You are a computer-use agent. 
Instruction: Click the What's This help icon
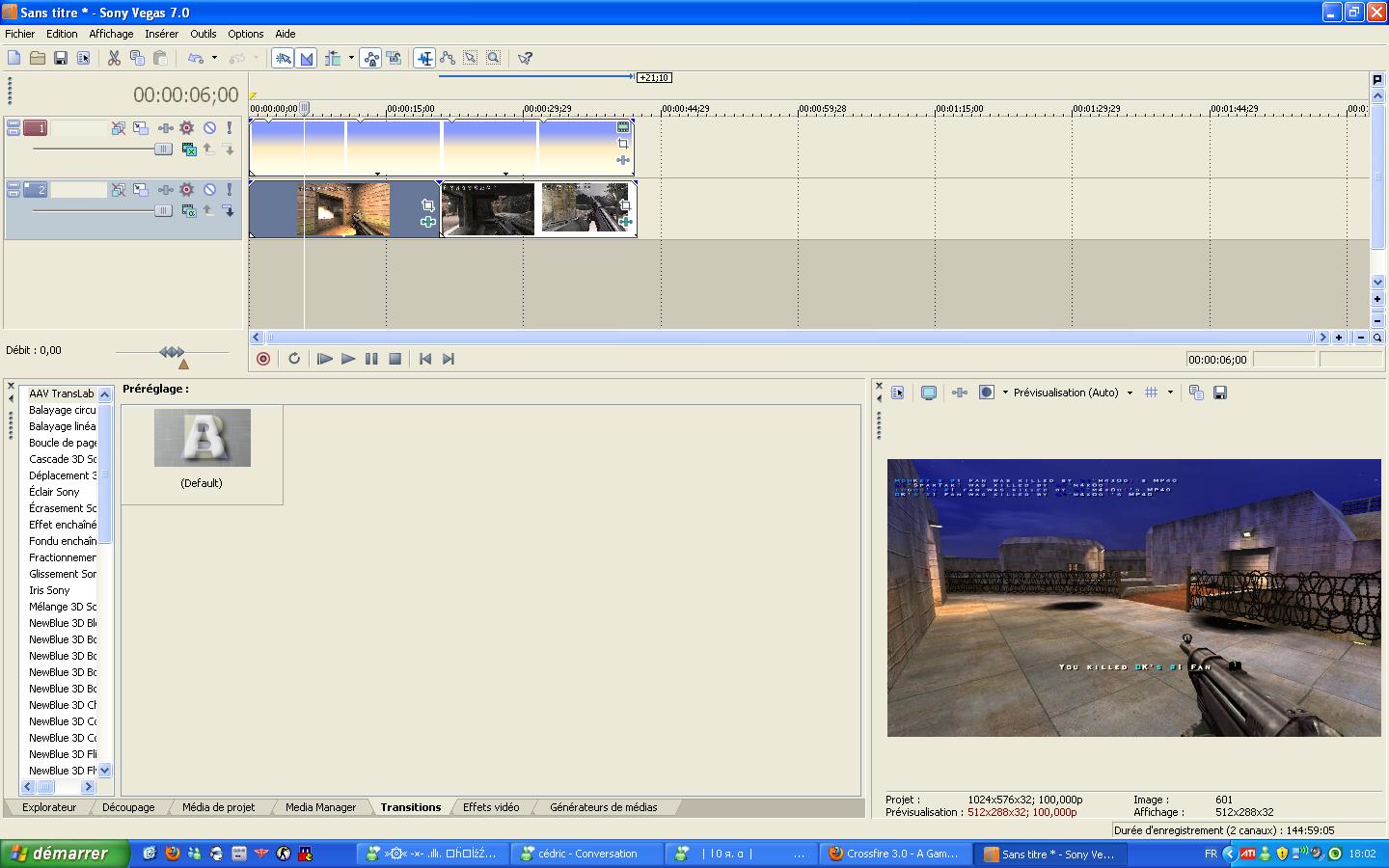coord(525,58)
